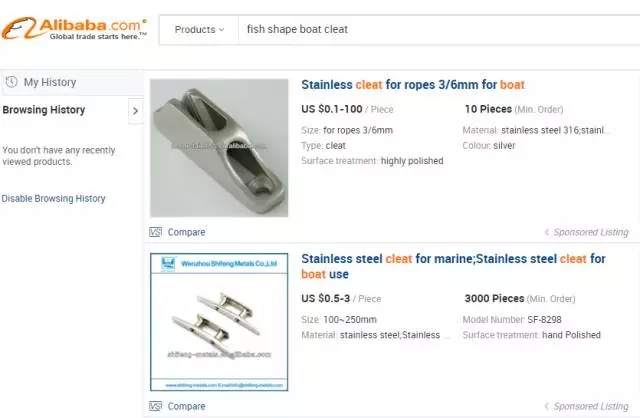Open 'Stainless cleat for ropes 3/6mm' listing
Image resolution: width=640 pixels, height=418 pixels.
(413, 85)
